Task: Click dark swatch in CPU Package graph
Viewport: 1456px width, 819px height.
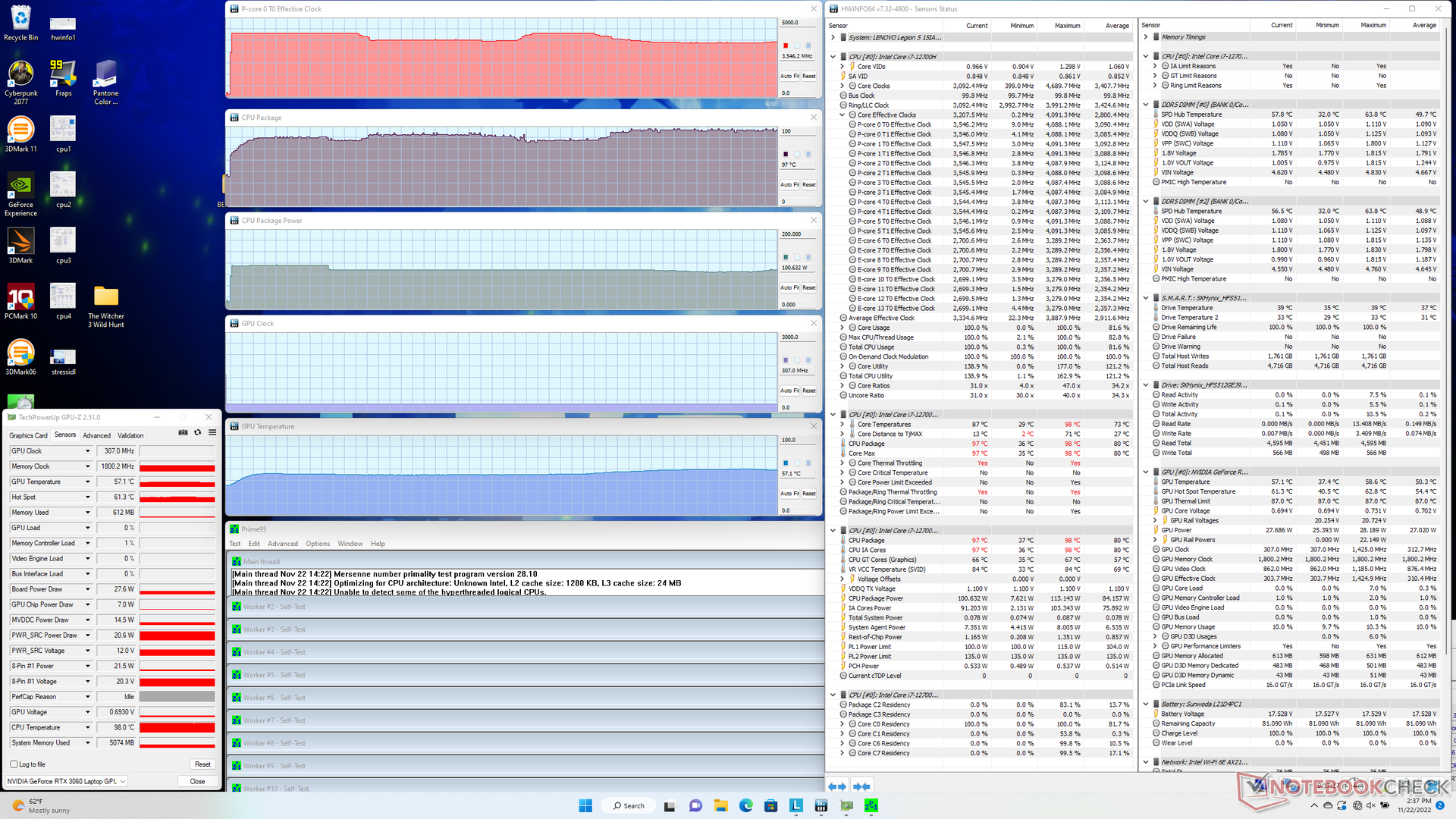Action: point(786,154)
